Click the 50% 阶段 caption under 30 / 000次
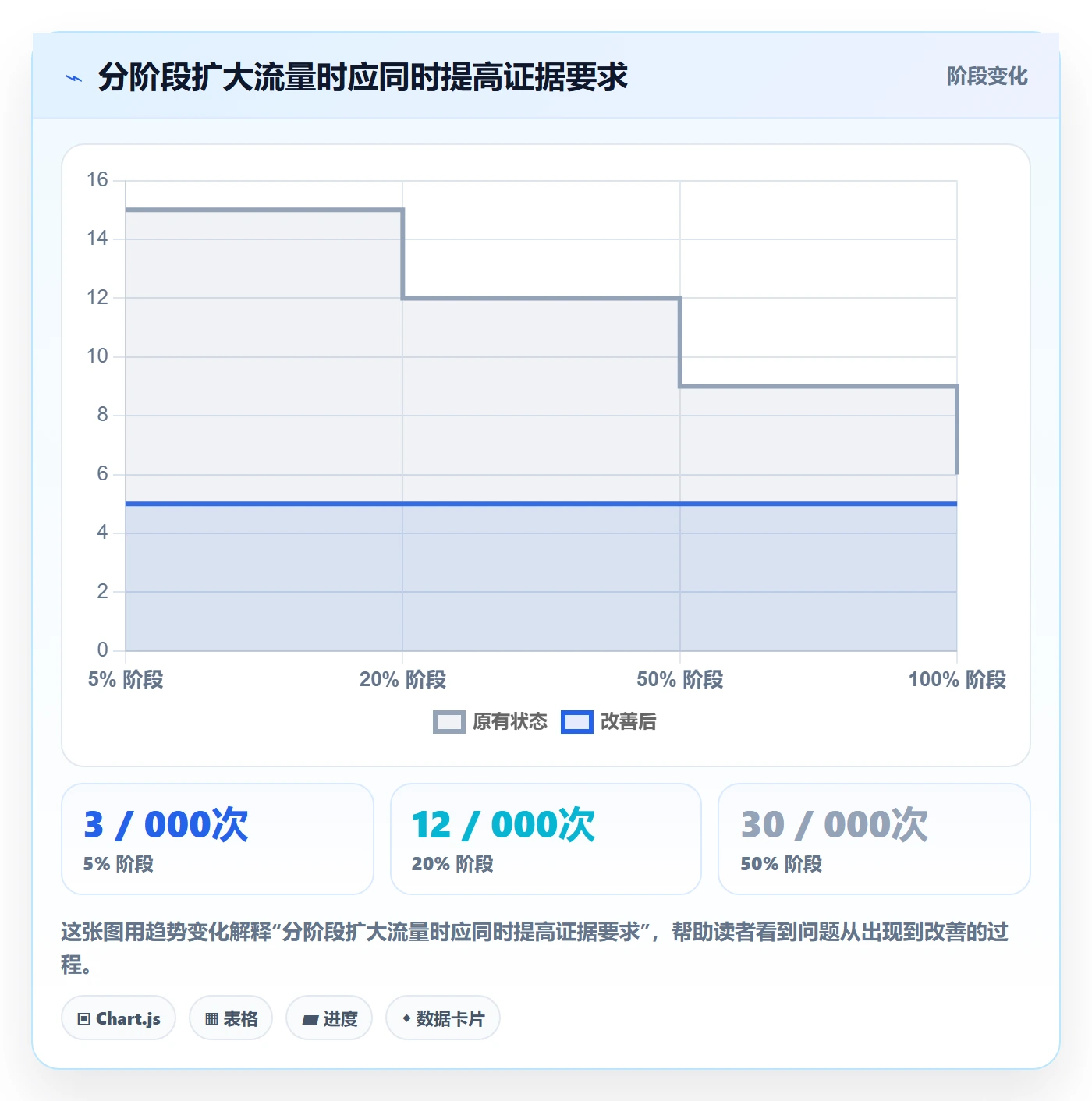This screenshot has height=1101, width=1092. [782, 865]
